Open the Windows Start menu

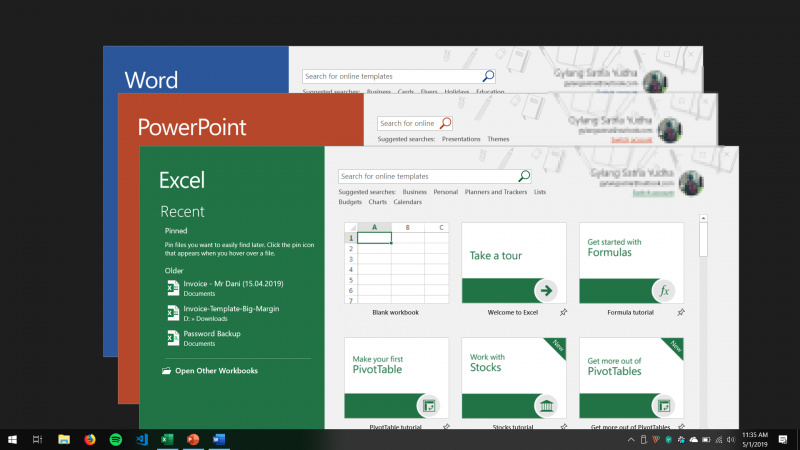click(x=12, y=439)
